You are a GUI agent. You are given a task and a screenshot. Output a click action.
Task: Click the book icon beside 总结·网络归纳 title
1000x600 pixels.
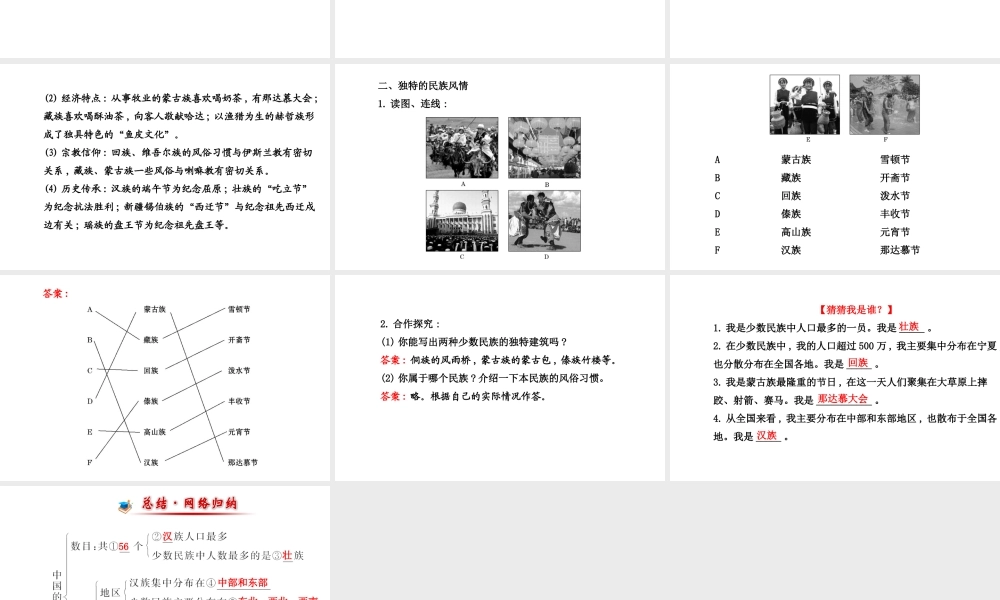pos(125,506)
